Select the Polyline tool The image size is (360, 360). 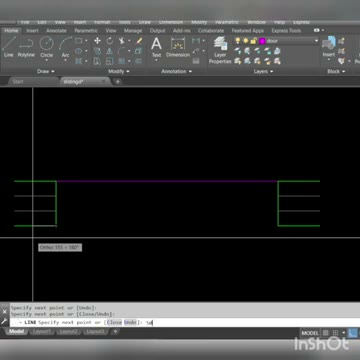[x=26, y=47]
